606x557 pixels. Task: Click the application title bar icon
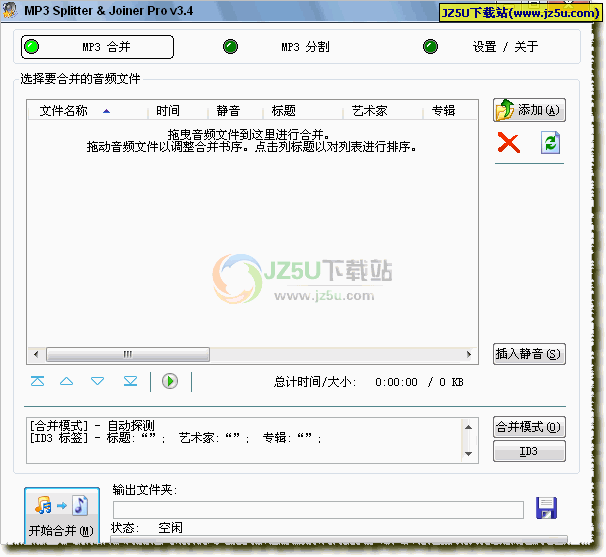coord(10,10)
